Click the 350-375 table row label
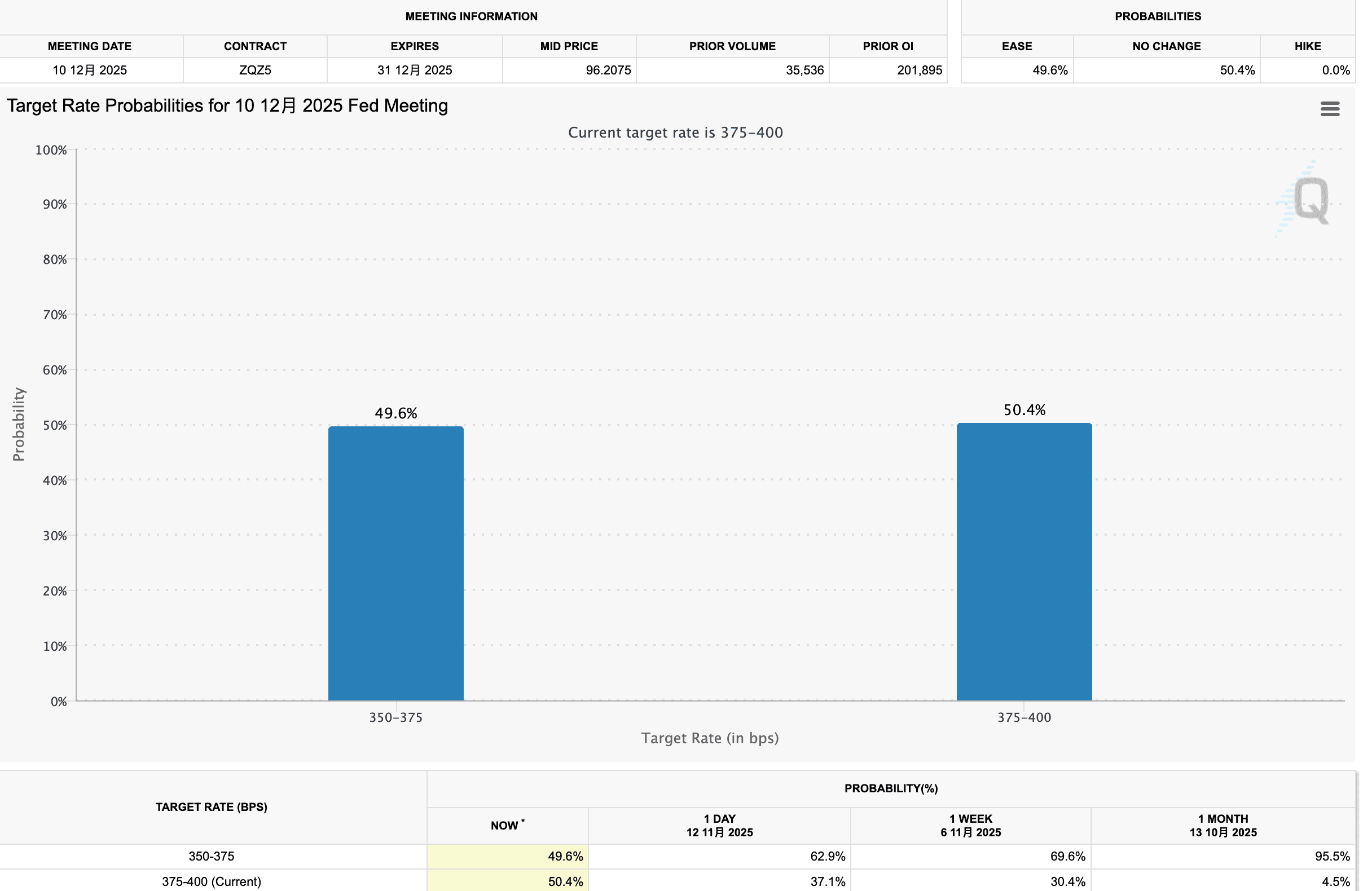The width and height of the screenshot is (1372, 891). coord(211,857)
